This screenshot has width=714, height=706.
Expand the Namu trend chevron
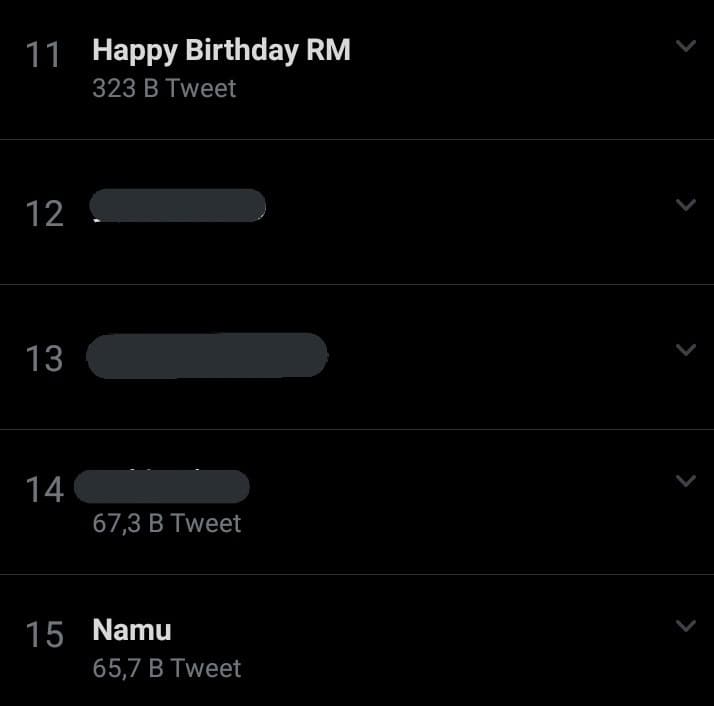click(685, 626)
